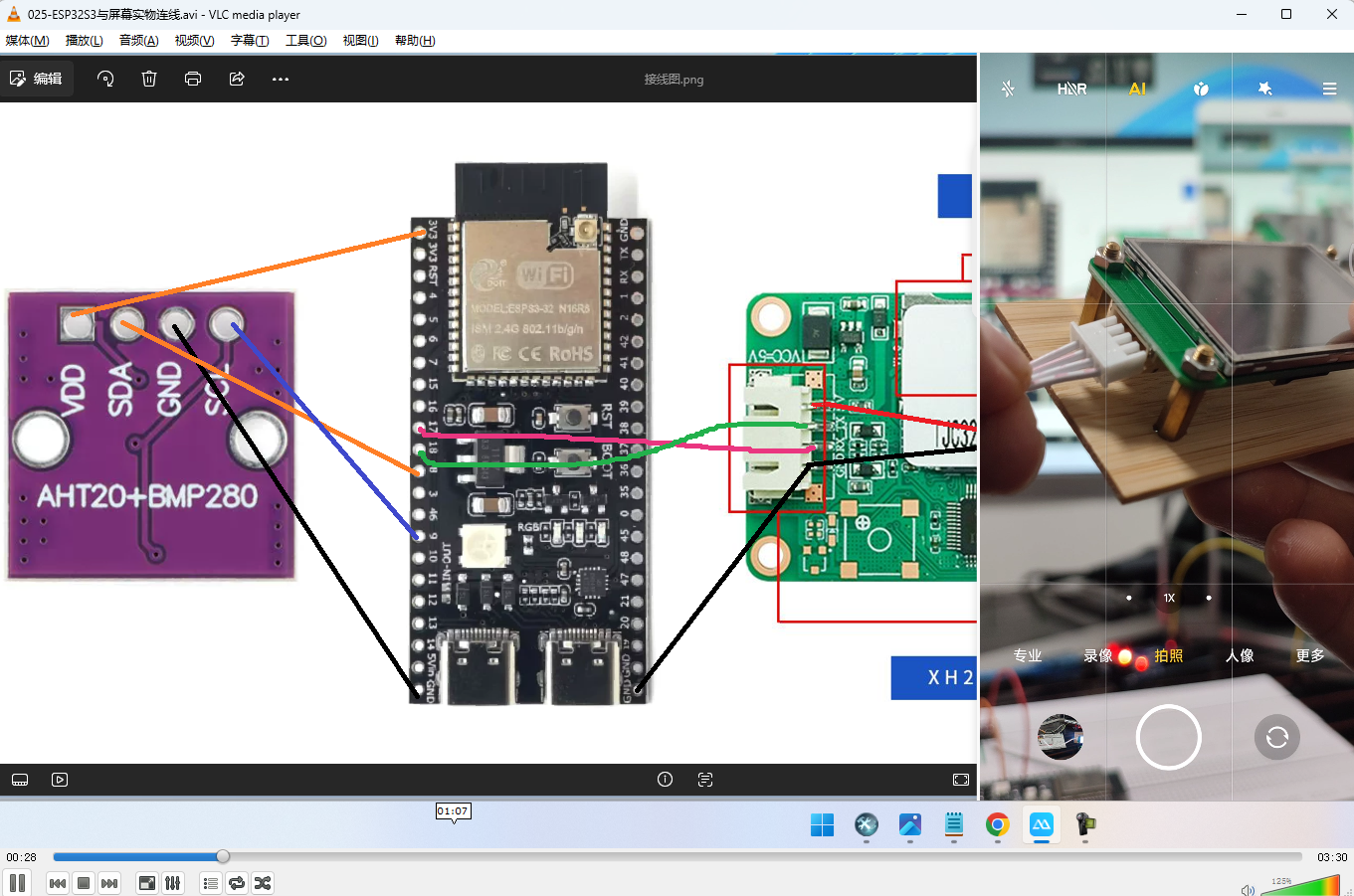The image size is (1354, 896).
Task: Tap the camera shutter button
Action: 1169,737
